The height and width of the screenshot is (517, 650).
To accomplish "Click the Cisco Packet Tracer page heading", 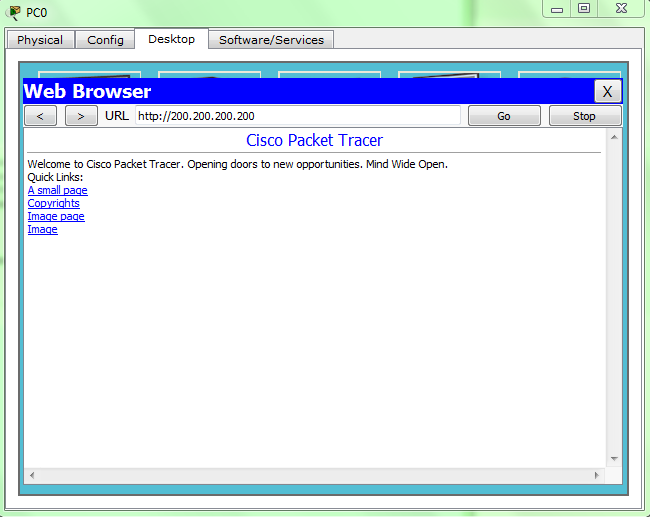I will pos(314,140).
